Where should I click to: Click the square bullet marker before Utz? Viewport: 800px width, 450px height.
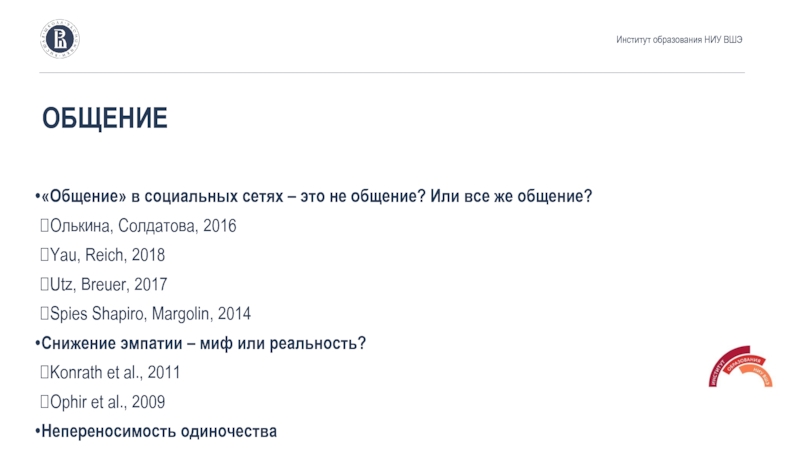44,285
